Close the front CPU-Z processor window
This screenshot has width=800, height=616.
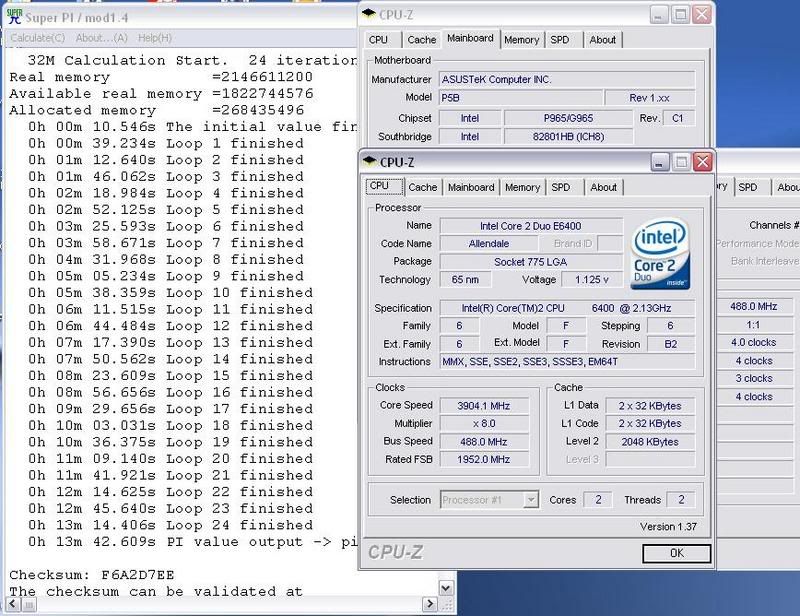click(703, 162)
